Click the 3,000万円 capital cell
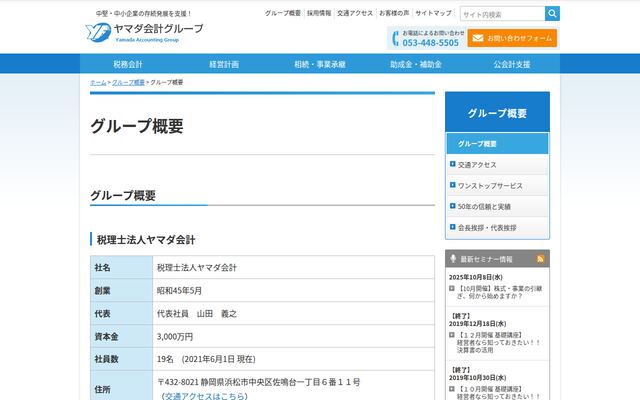640x400 pixels. pyautogui.click(x=293, y=336)
